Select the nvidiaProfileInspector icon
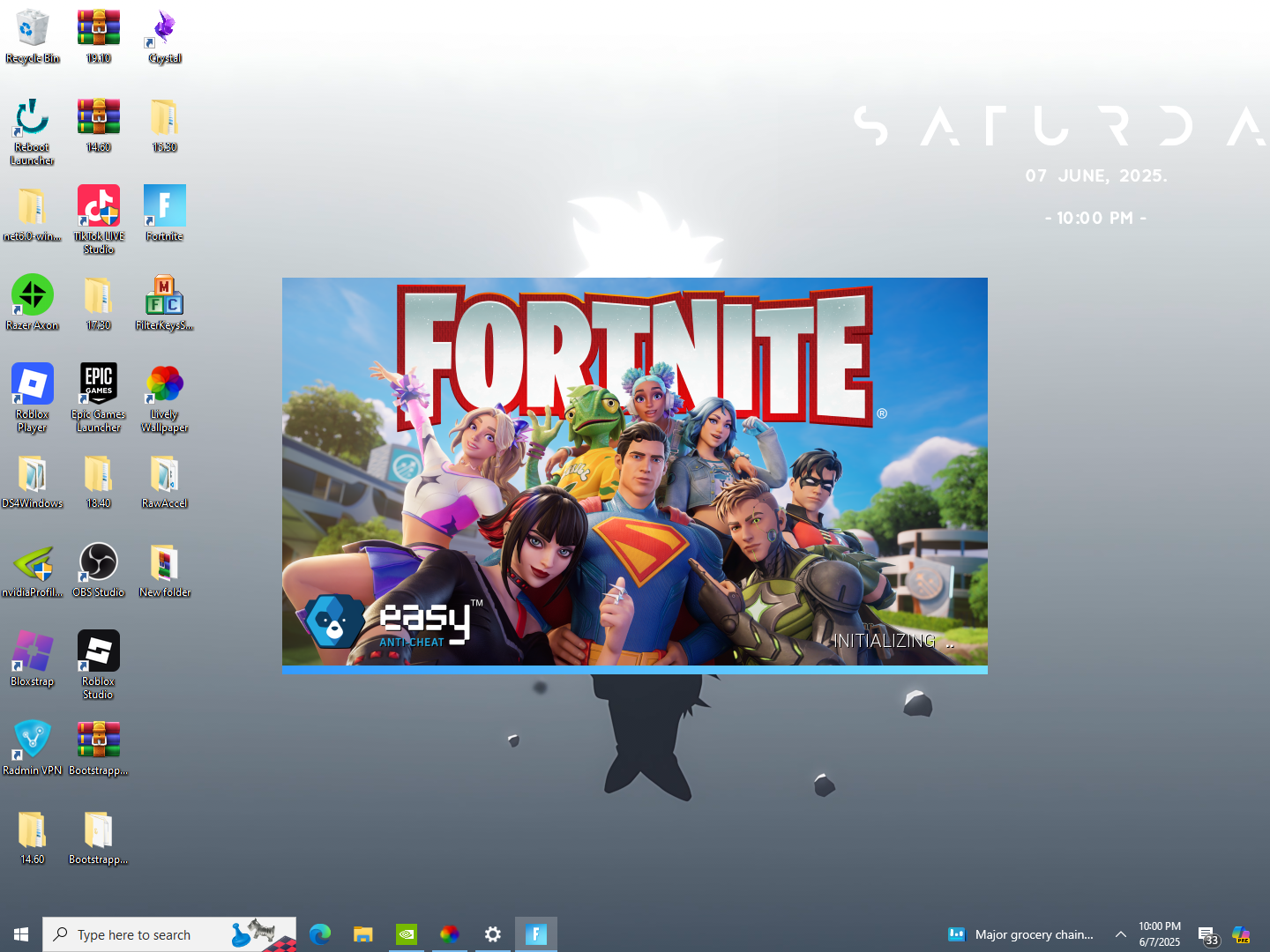The image size is (1270, 952). point(33,570)
